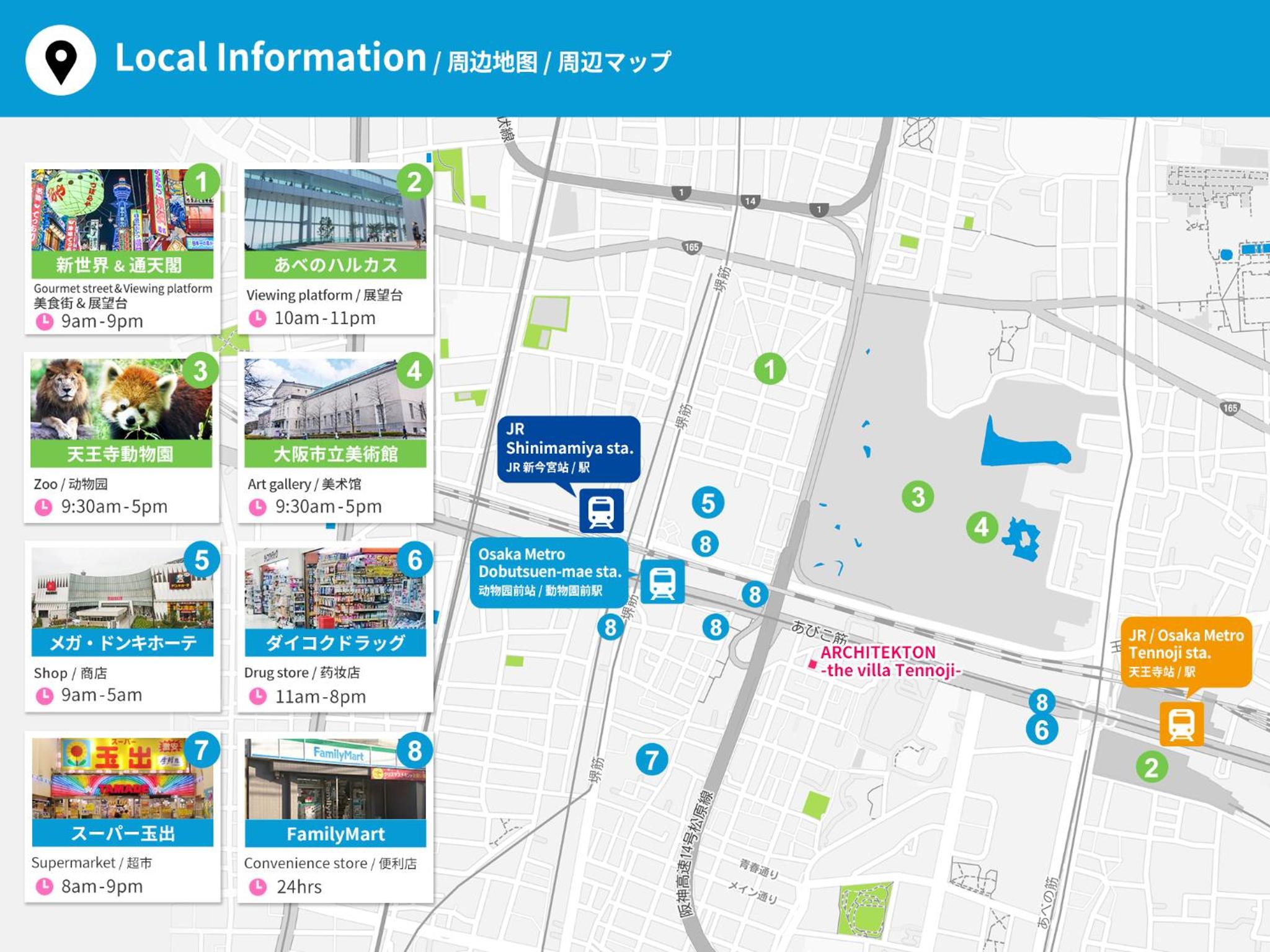The image size is (1270, 952).
Task: Click the 8 marker directly above map marker 6
Action: (1042, 702)
